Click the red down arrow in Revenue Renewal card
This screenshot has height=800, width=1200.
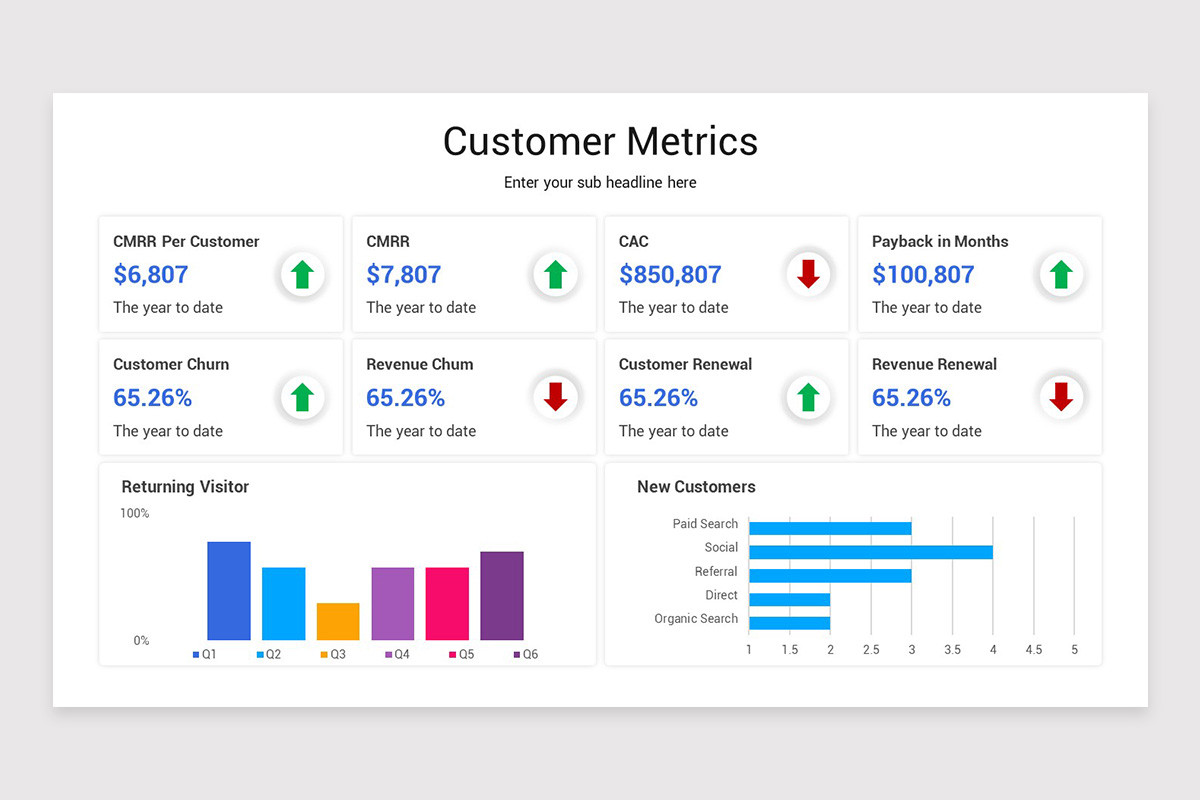(x=1062, y=397)
